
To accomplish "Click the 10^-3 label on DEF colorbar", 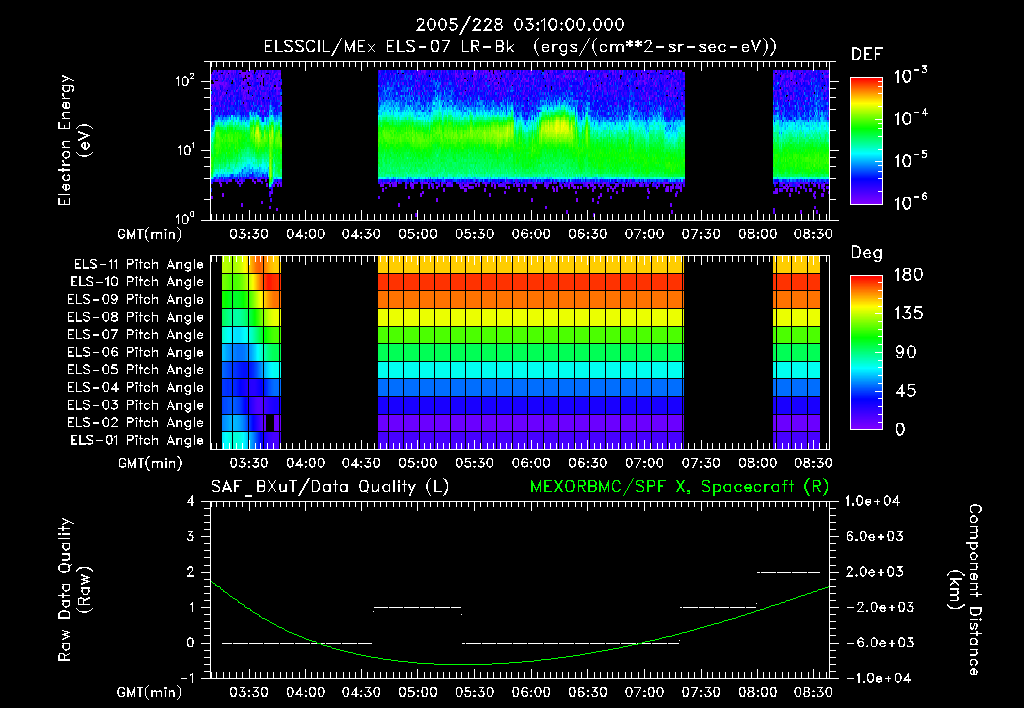I will (910, 75).
